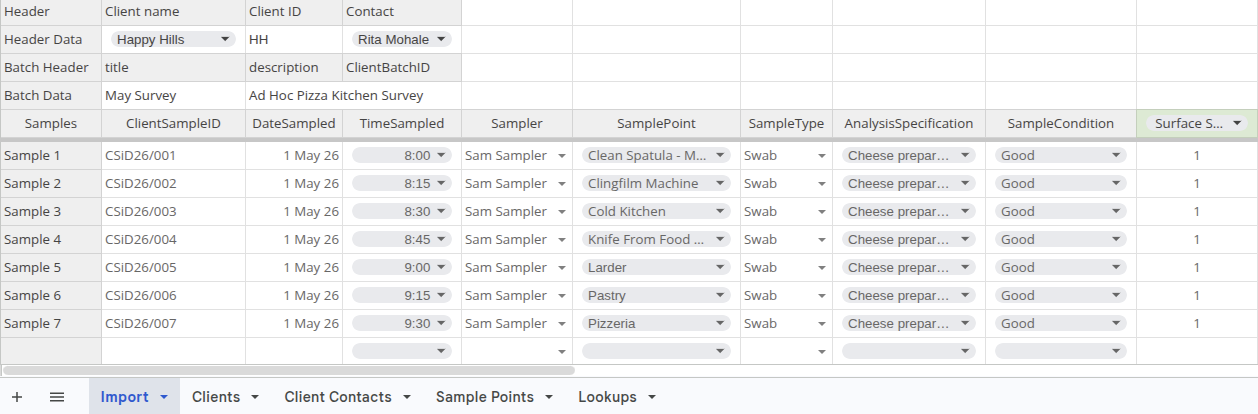Viewport: 1258px width, 414px height.
Task: Open the Sample Points tab arrow
Action: [x=549, y=397]
